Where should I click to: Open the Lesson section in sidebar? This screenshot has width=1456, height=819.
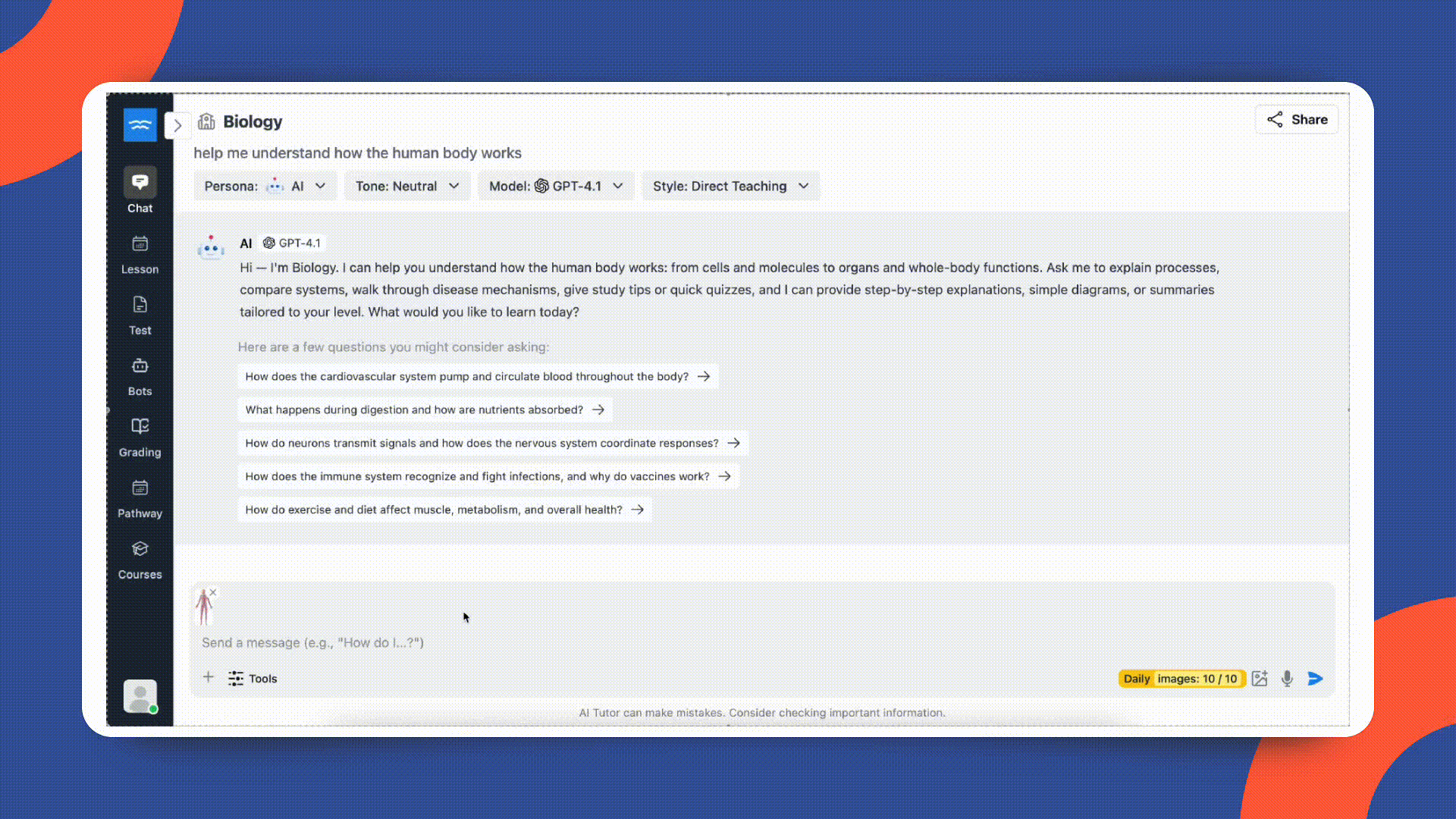coord(140,255)
